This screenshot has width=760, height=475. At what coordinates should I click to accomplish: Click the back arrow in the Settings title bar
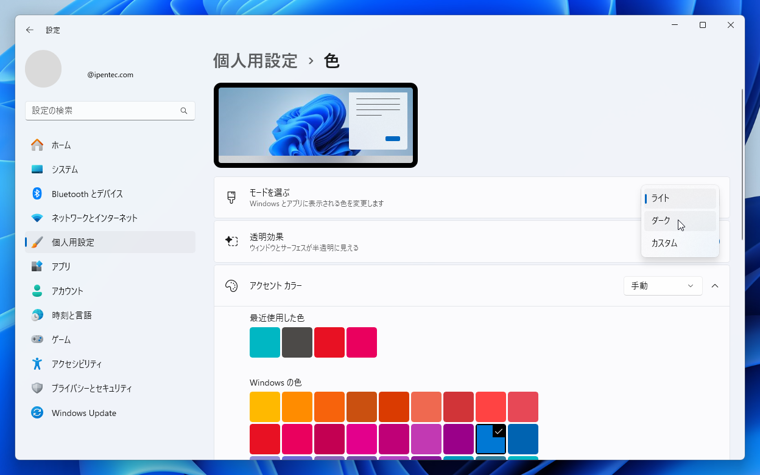coord(30,30)
